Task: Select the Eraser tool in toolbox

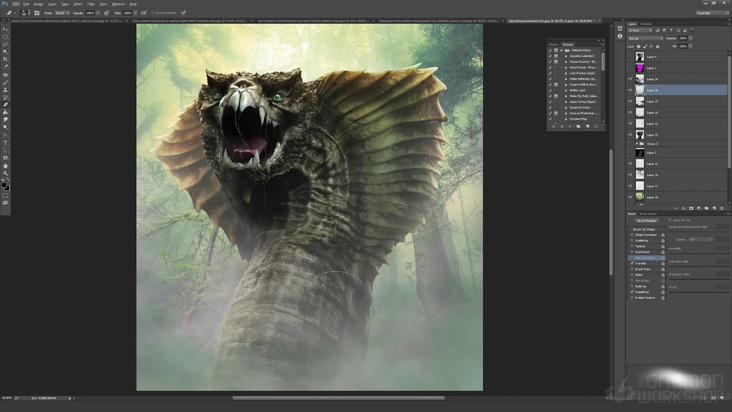Action: [x=6, y=105]
